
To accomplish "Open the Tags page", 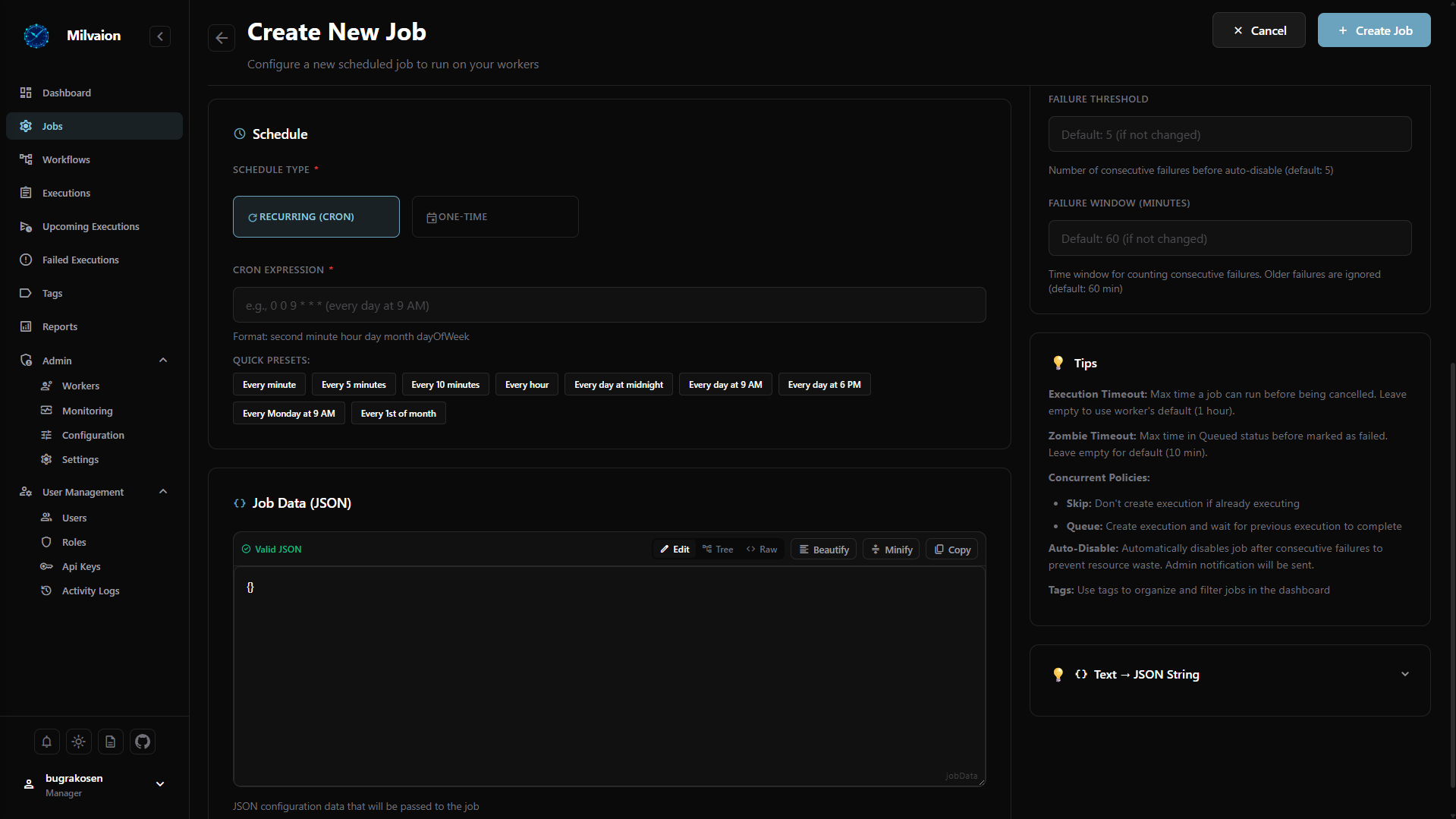I will pos(94,293).
